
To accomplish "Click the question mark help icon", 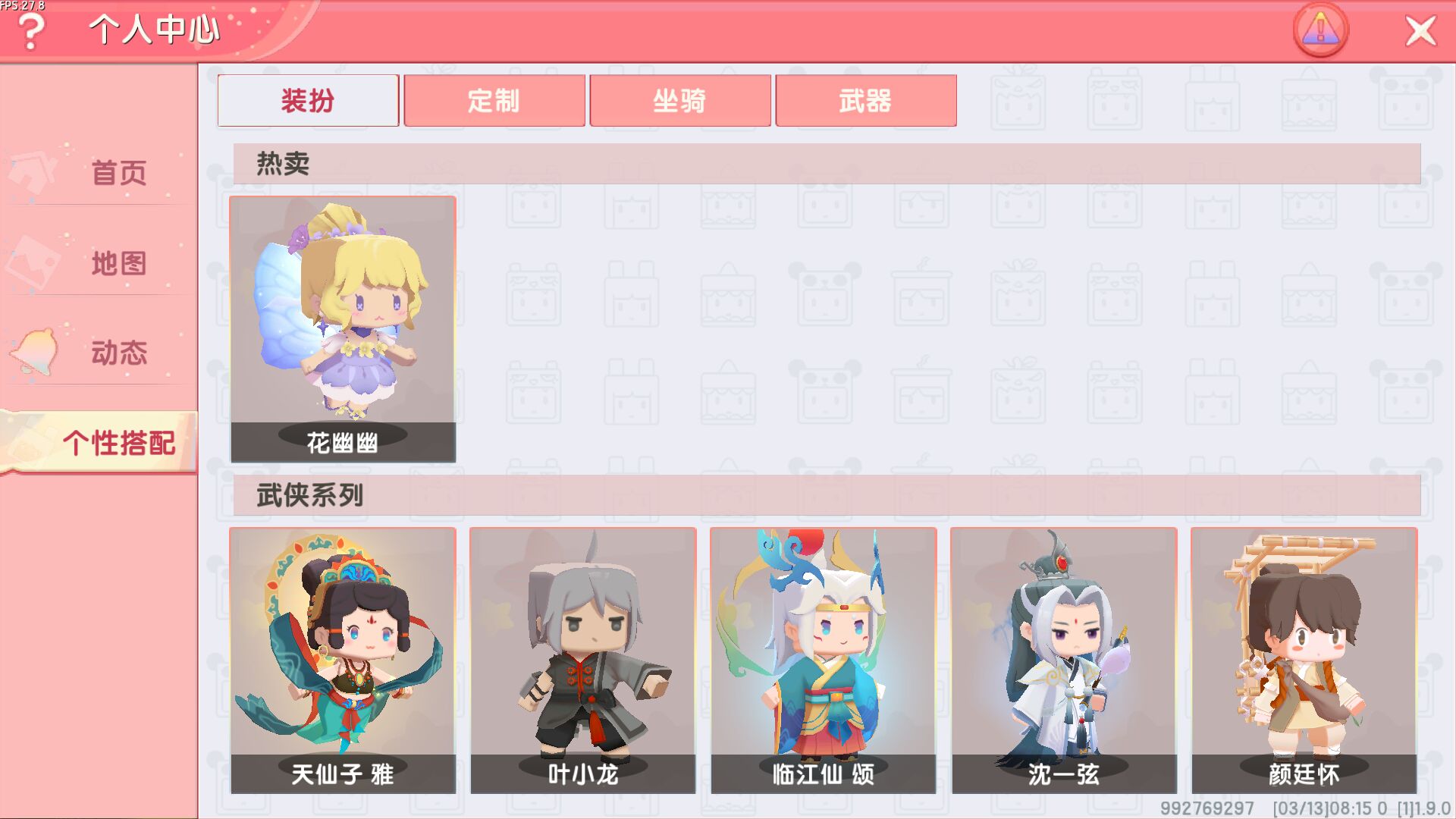I will point(30,32).
